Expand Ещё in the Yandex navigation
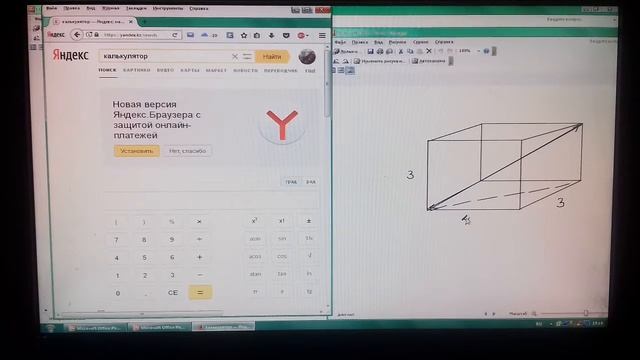The image size is (640, 360). (x=310, y=71)
